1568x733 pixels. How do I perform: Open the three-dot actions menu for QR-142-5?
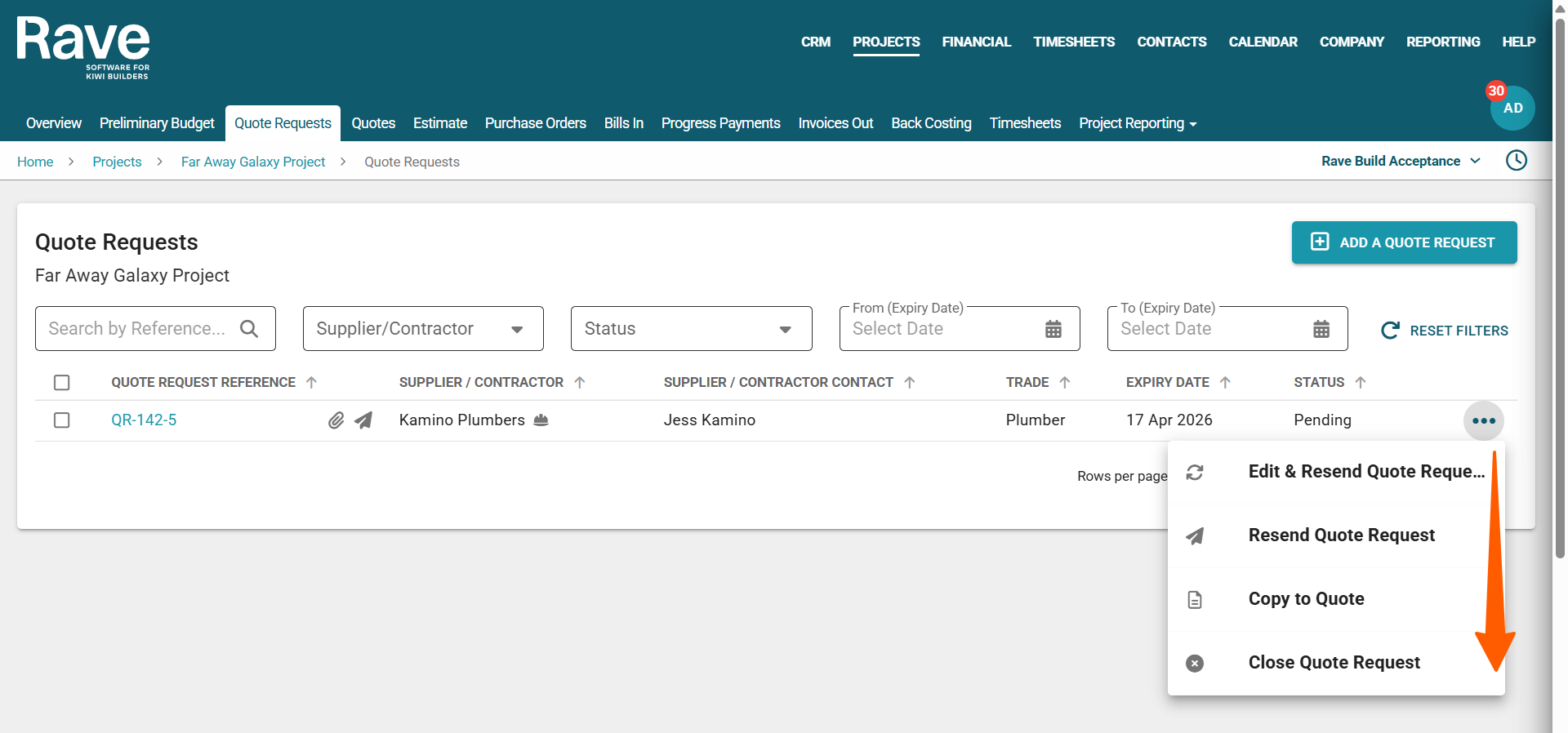pos(1483,421)
